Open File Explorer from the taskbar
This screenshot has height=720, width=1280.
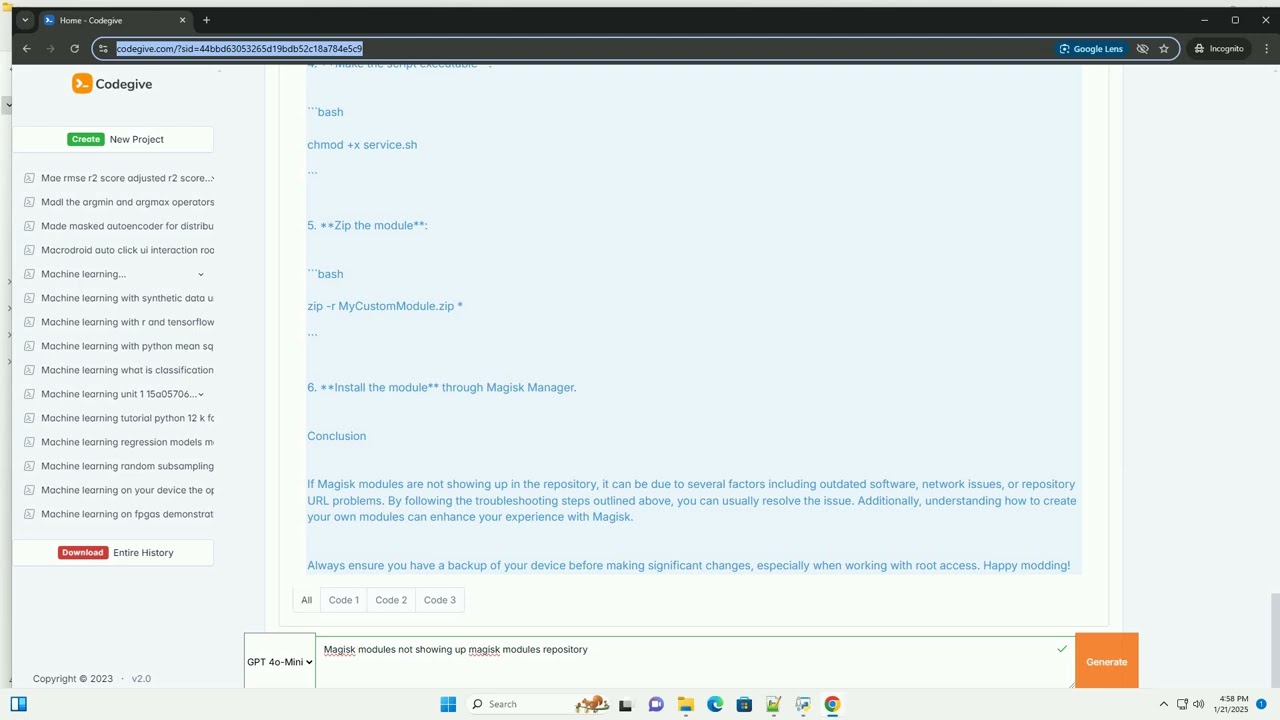pyautogui.click(x=685, y=704)
